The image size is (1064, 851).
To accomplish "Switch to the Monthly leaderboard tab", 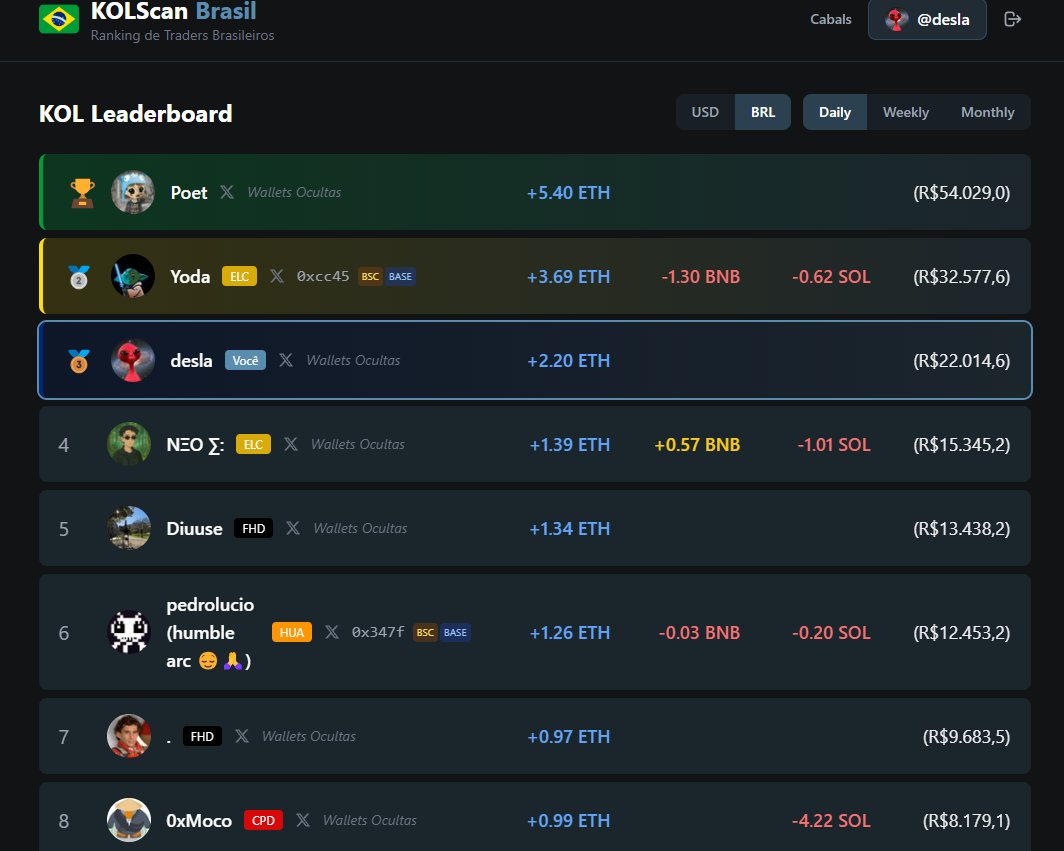I will [987, 112].
